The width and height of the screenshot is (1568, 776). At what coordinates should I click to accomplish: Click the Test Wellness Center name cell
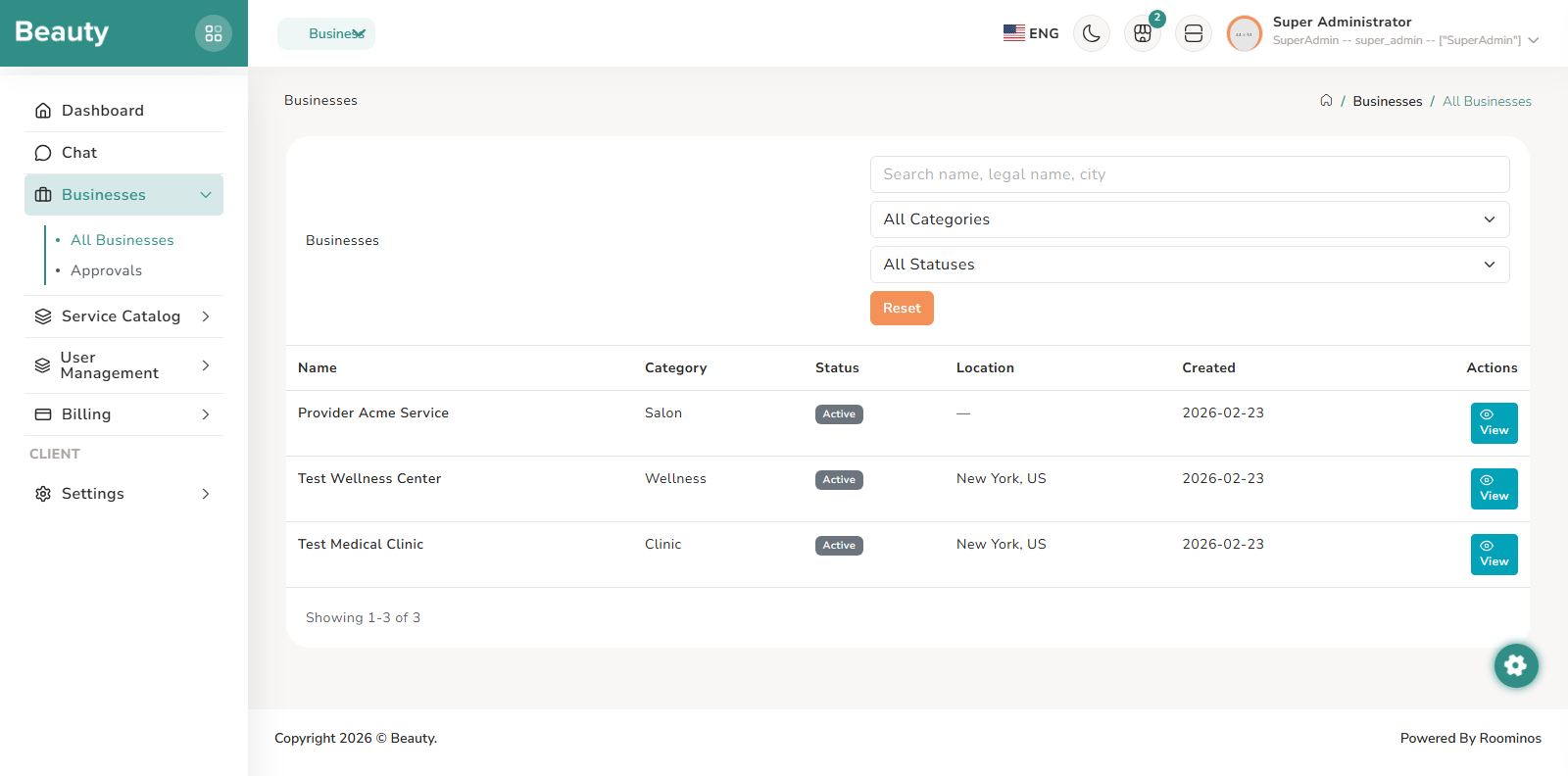(x=369, y=478)
